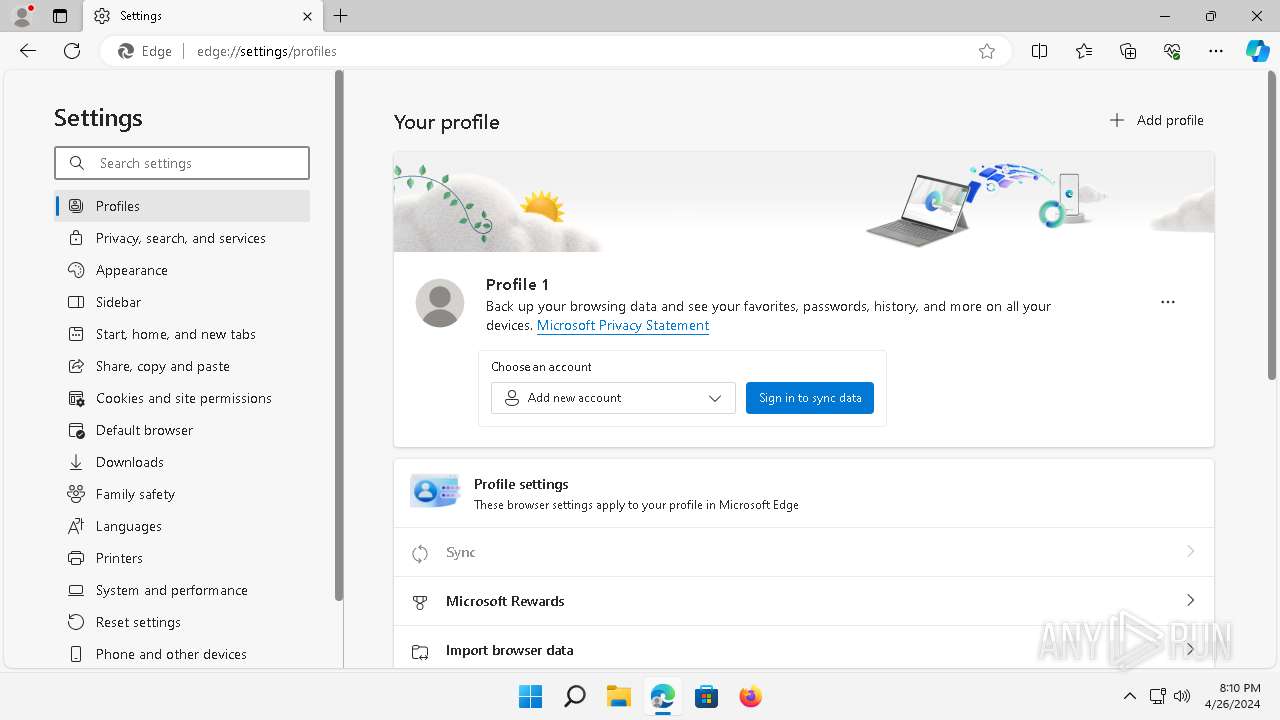Viewport: 1280px width, 720px height.
Task: Click the profile avatar in title bar
Action: point(22,16)
